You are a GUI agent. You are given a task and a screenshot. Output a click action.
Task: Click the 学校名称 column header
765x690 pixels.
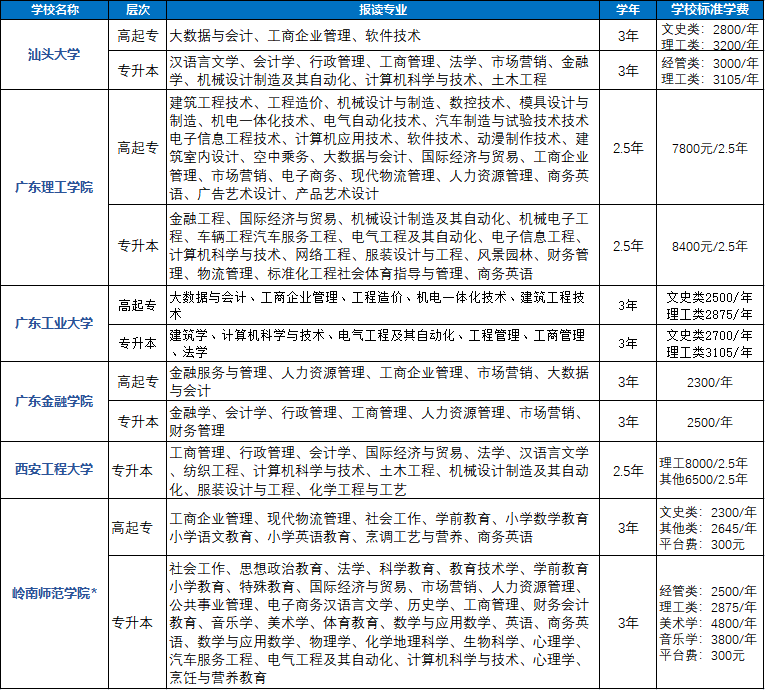[54, 9]
